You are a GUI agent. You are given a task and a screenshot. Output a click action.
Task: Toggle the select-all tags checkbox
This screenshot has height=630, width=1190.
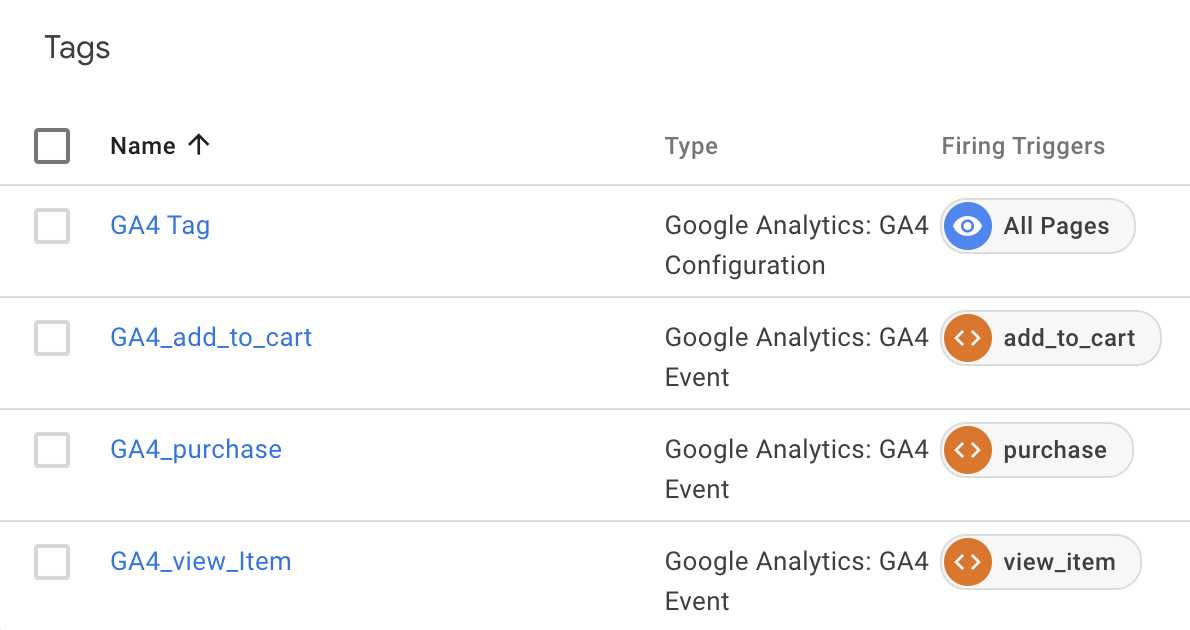[52, 146]
